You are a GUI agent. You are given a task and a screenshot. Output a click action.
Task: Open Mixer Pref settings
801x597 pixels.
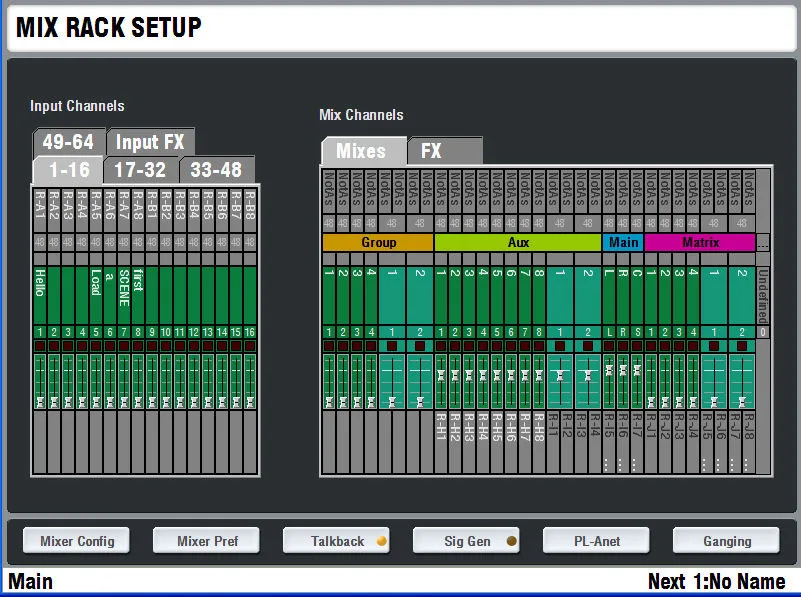[206, 541]
